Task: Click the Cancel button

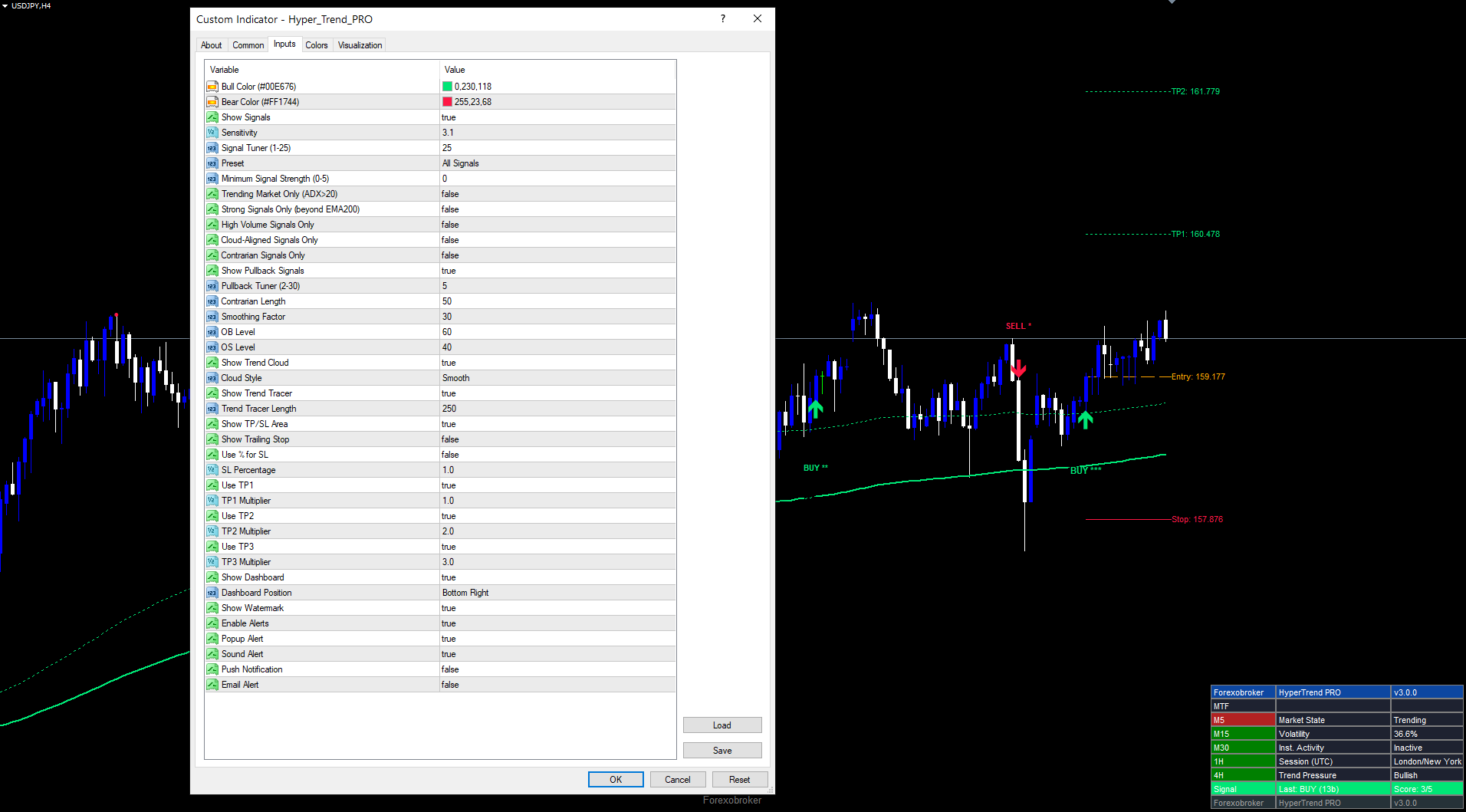Action: click(678, 780)
